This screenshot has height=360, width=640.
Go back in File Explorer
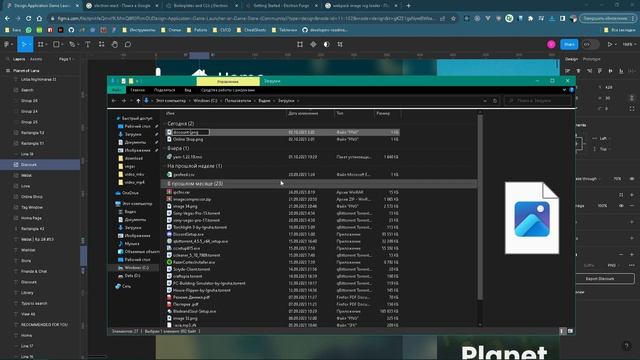[x=114, y=100]
